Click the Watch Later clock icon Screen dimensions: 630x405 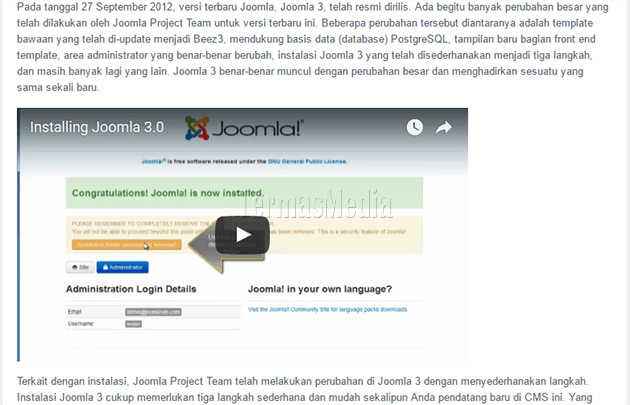[x=415, y=127]
